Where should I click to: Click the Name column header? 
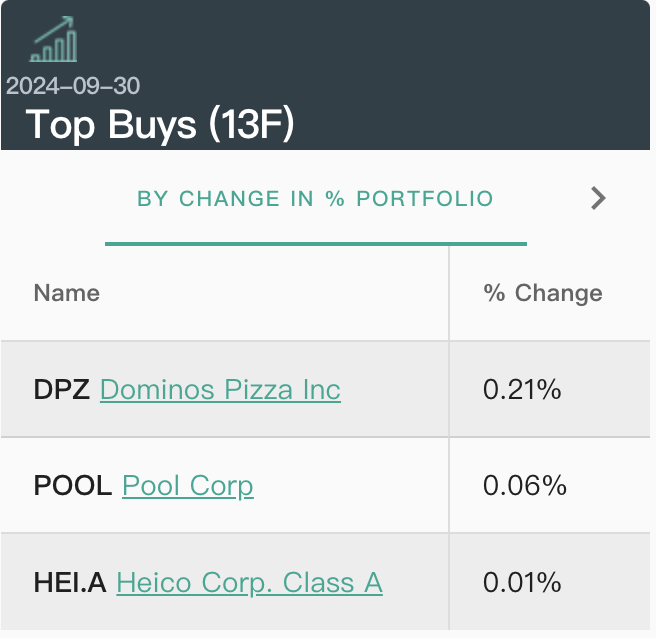coord(67,293)
